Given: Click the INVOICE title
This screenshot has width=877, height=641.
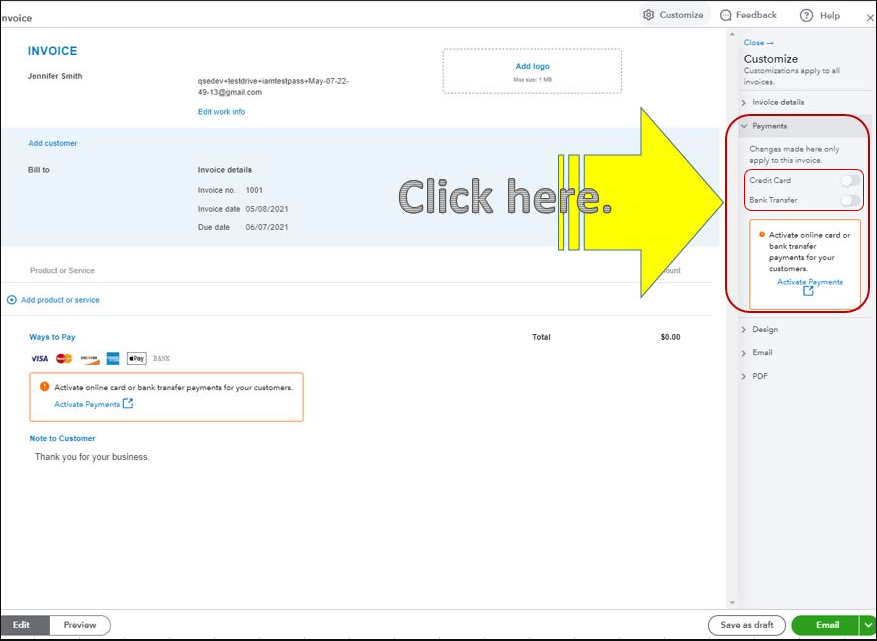Looking at the screenshot, I should pos(53,51).
